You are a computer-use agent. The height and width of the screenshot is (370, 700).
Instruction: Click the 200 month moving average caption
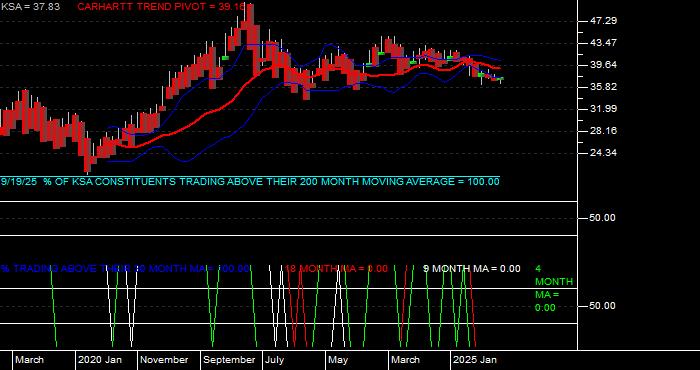tap(250, 182)
